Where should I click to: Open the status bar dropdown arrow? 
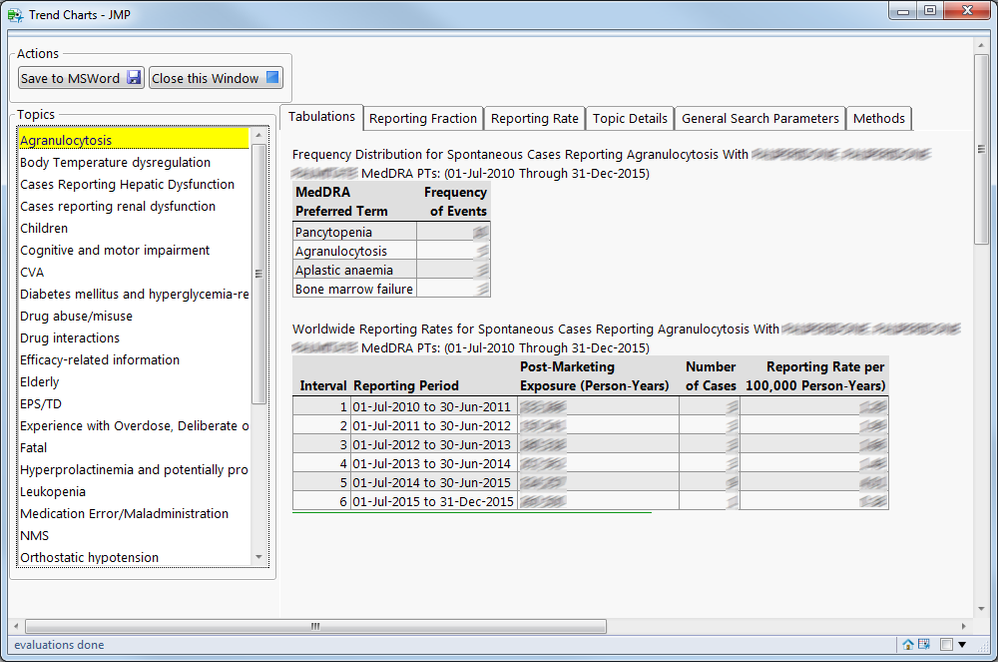pos(962,645)
